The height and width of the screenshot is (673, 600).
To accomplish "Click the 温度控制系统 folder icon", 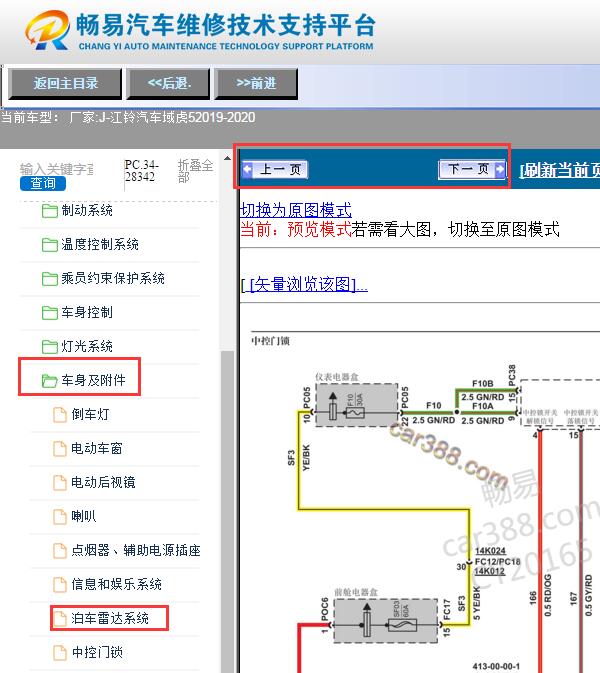I will click(x=50, y=245).
